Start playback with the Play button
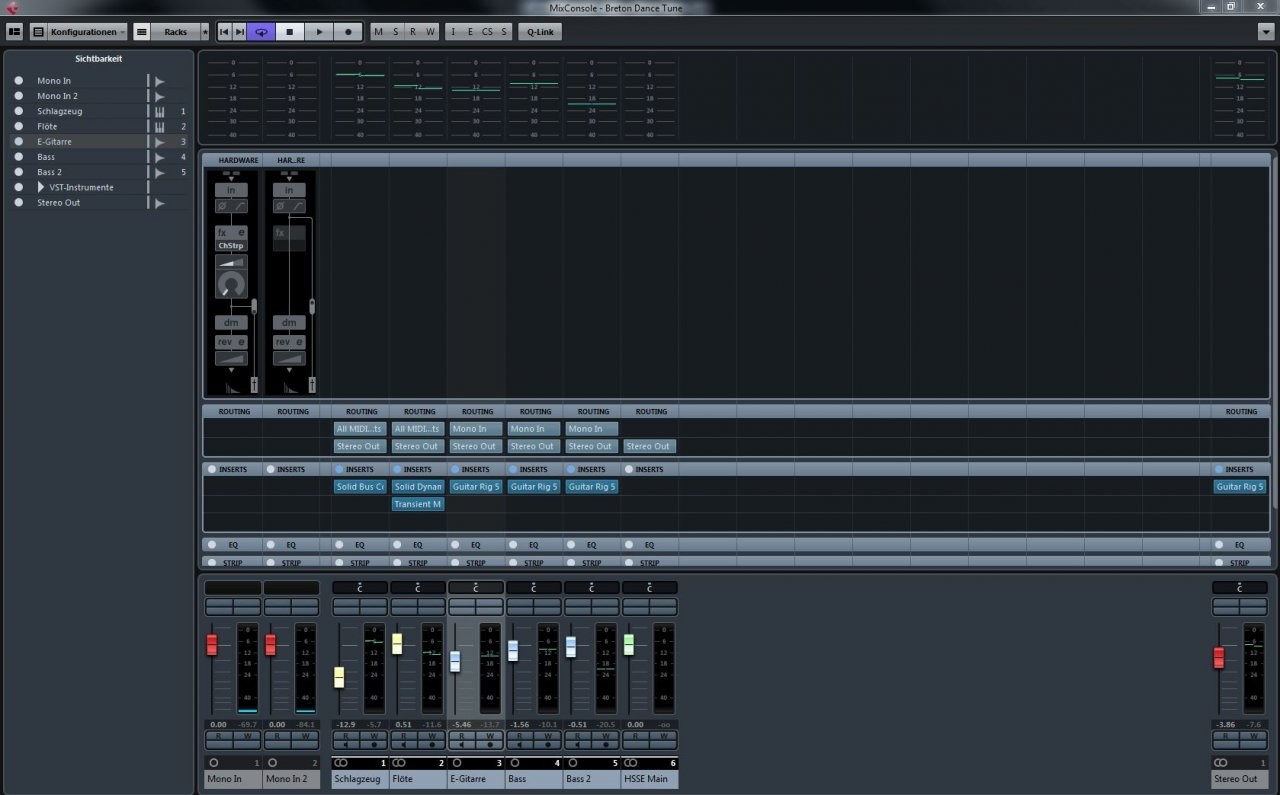Screen dimensions: 1280x795 [319, 32]
